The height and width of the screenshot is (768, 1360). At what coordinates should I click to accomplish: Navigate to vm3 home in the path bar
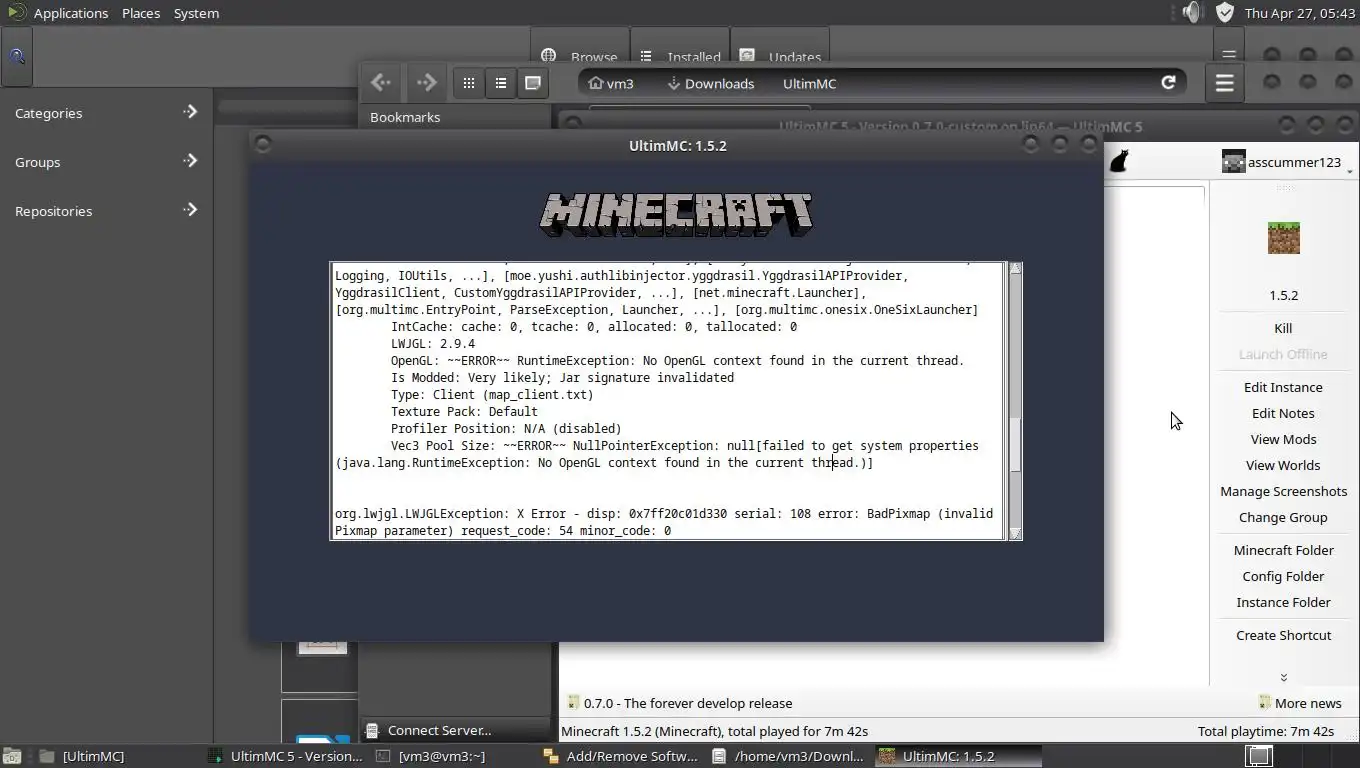pos(611,83)
